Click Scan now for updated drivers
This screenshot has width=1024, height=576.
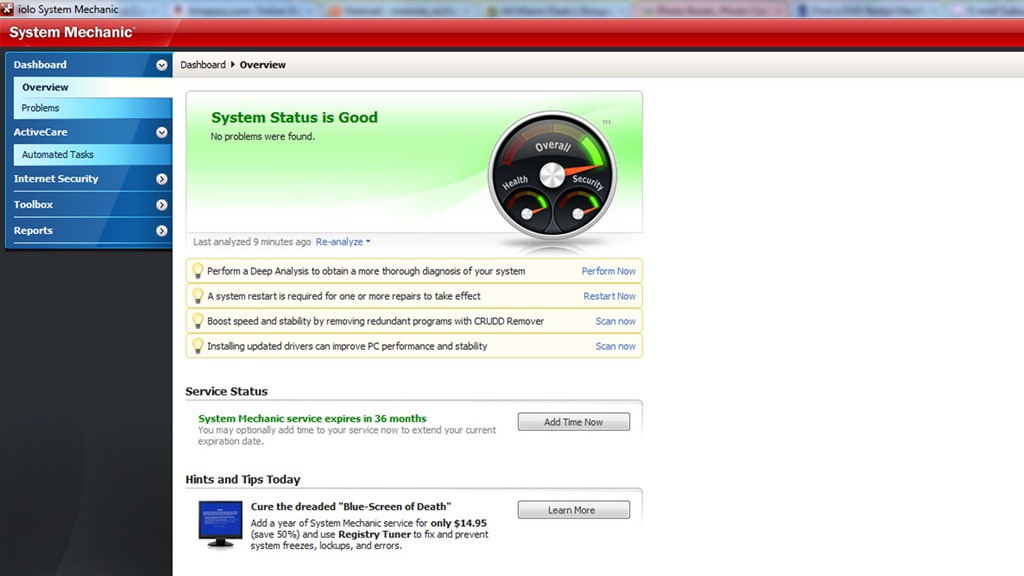615,346
